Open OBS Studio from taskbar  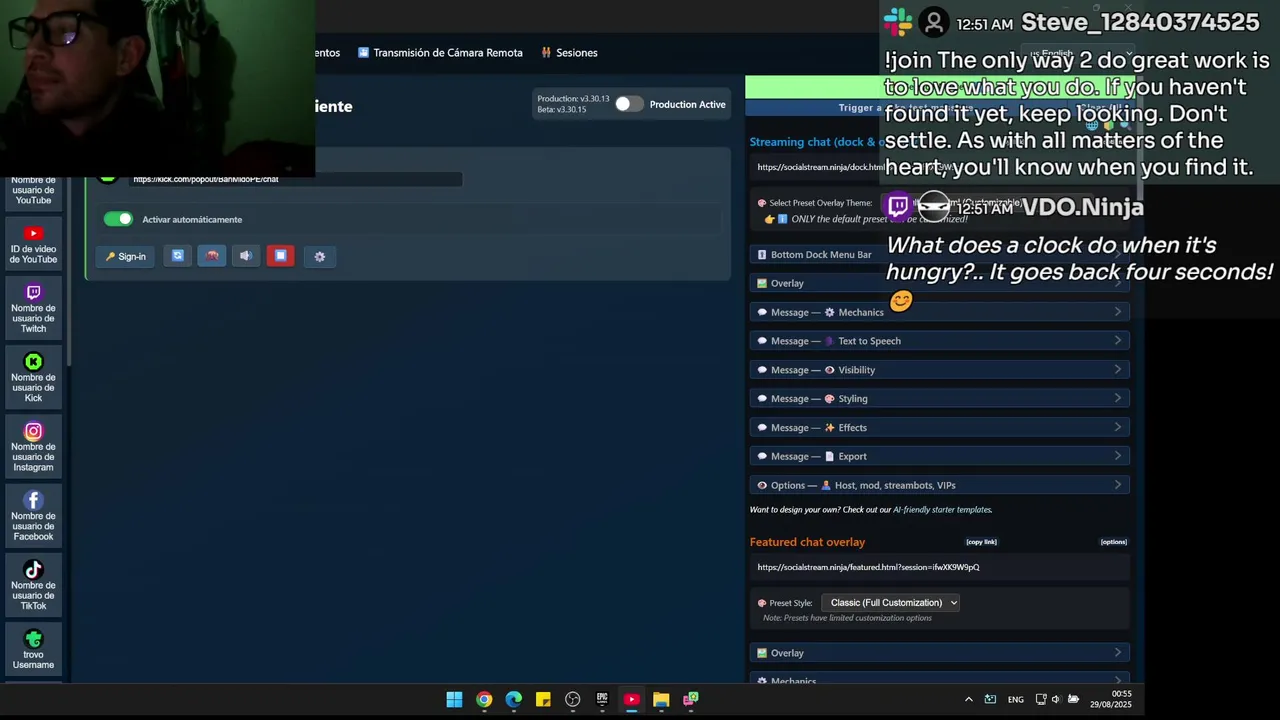(572, 699)
